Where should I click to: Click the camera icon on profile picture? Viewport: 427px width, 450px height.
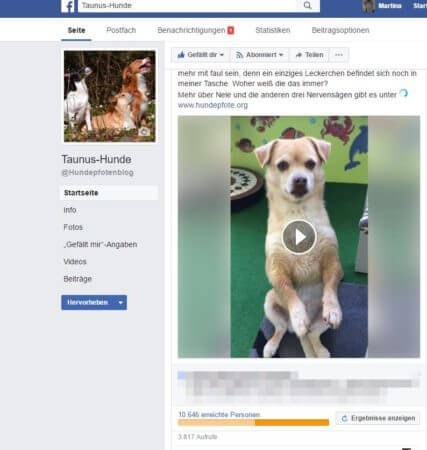tap(144, 131)
